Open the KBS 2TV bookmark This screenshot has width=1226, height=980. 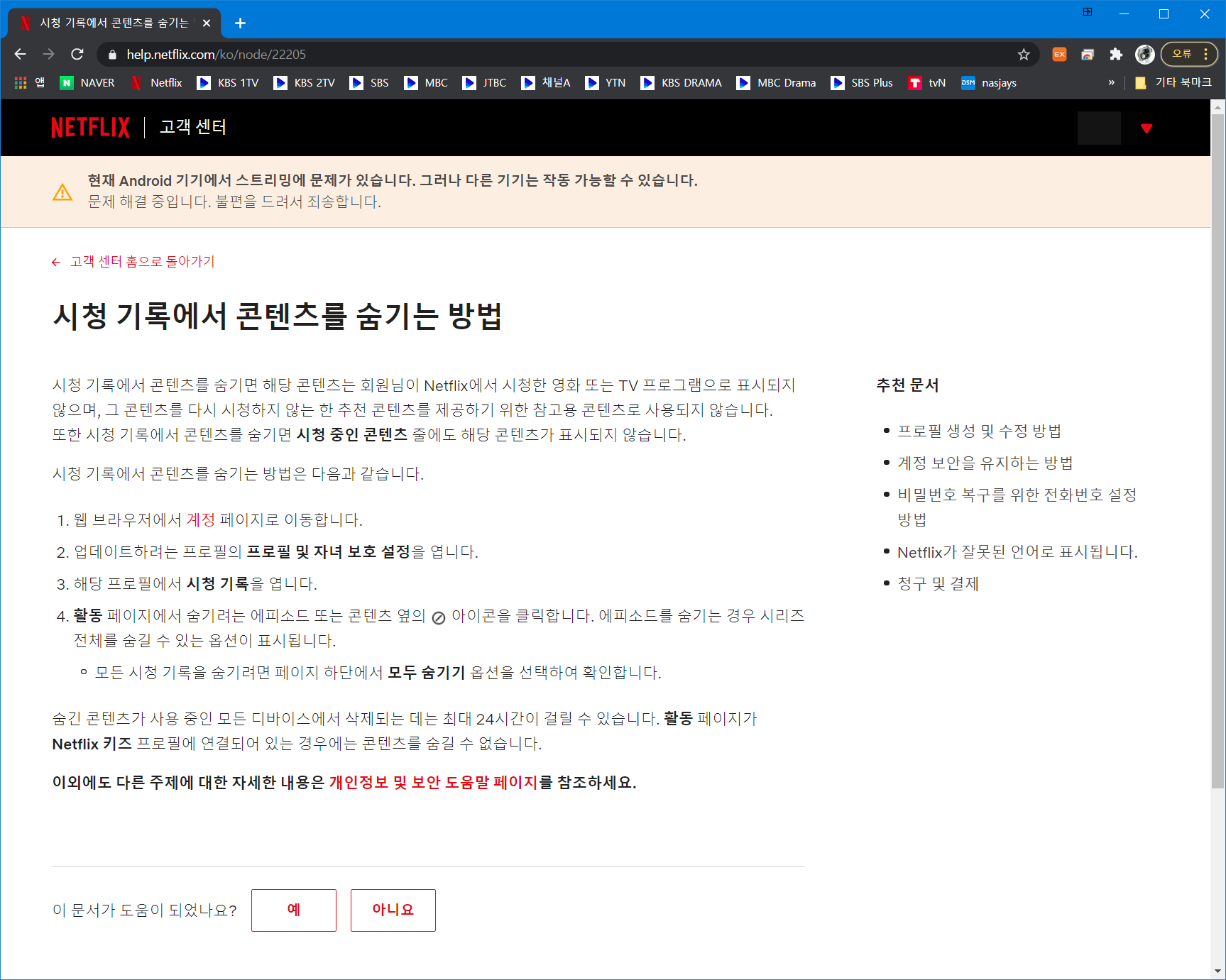pos(305,82)
